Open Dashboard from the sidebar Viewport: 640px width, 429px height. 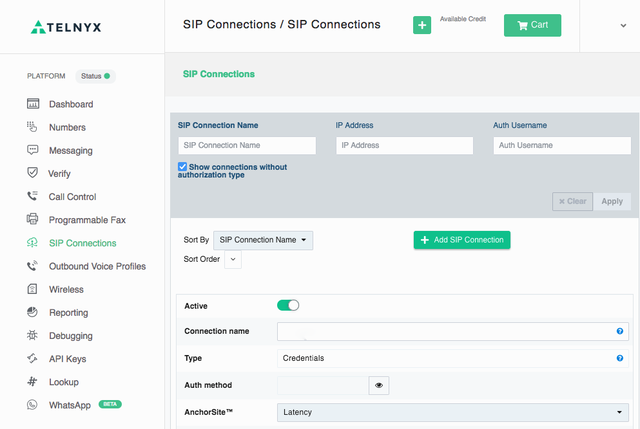[71, 104]
